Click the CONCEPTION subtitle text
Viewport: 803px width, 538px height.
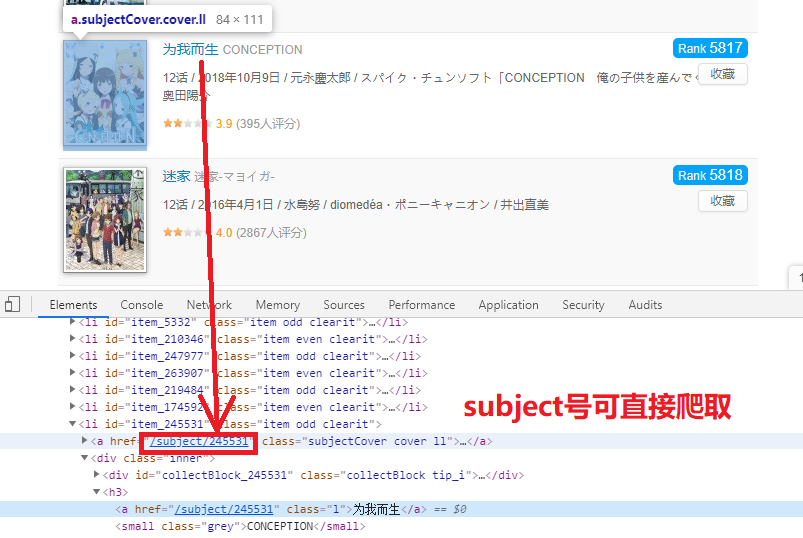(x=263, y=50)
